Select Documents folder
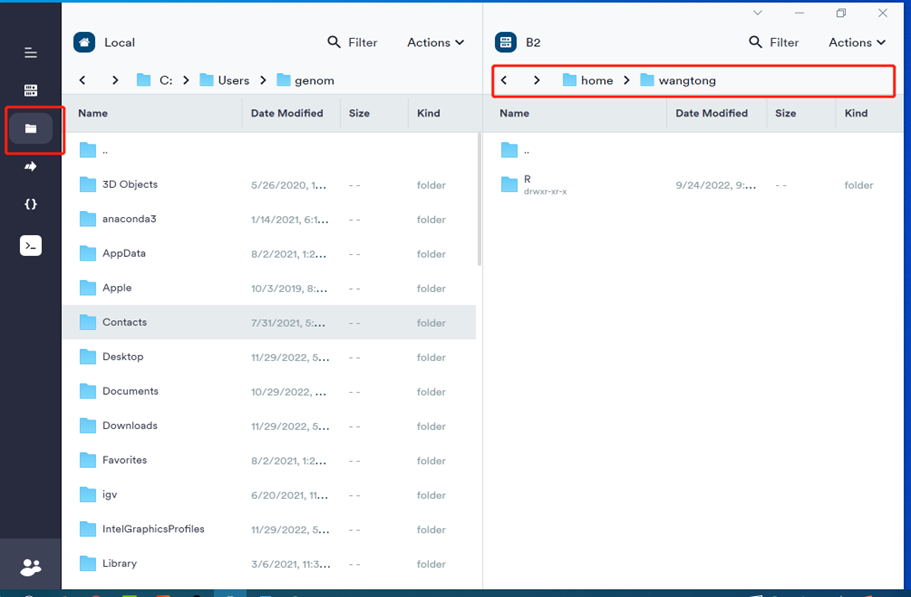The width and height of the screenshot is (911, 597). 269,391
